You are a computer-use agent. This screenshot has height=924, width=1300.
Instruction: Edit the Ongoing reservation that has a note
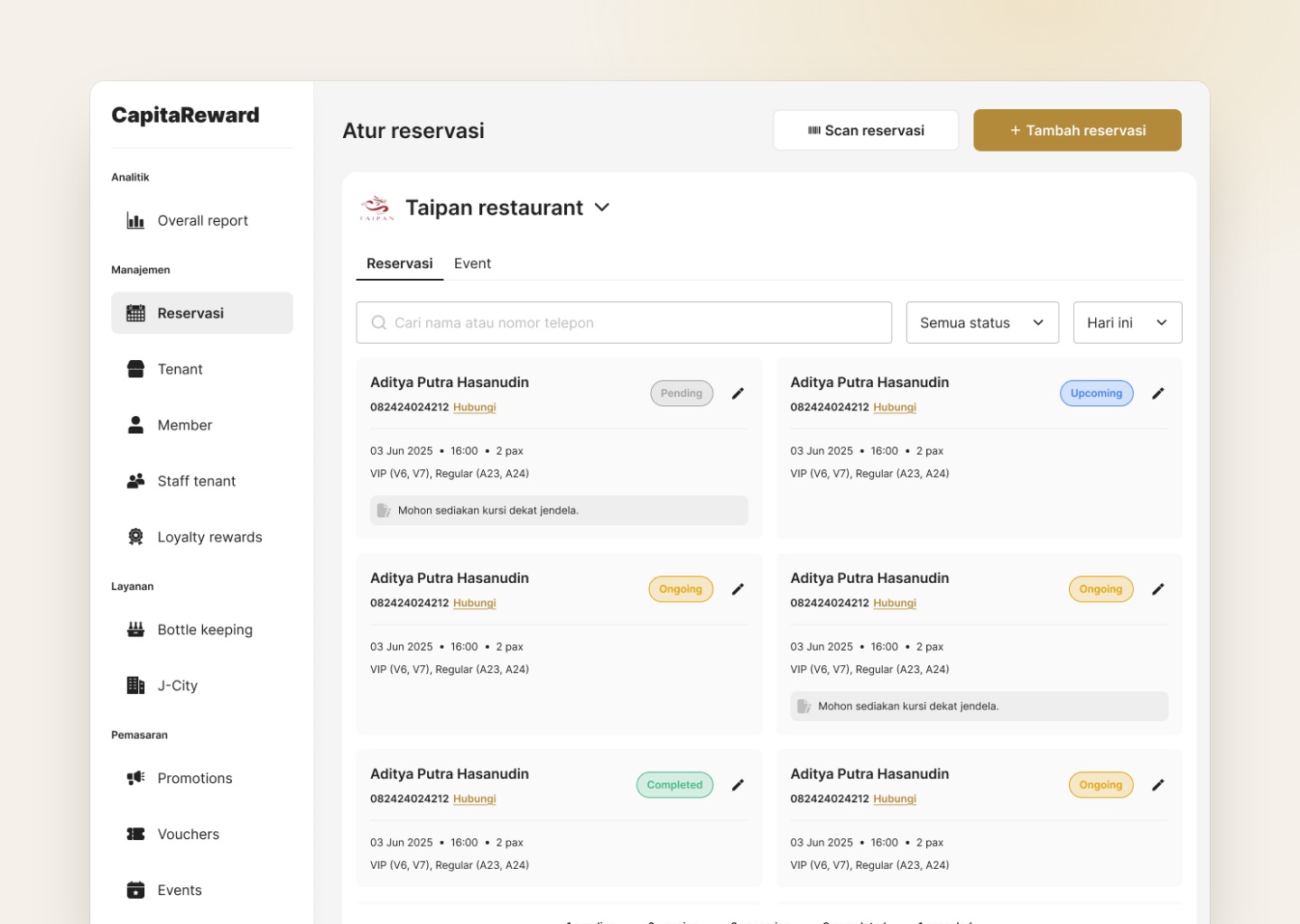click(x=1158, y=589)
